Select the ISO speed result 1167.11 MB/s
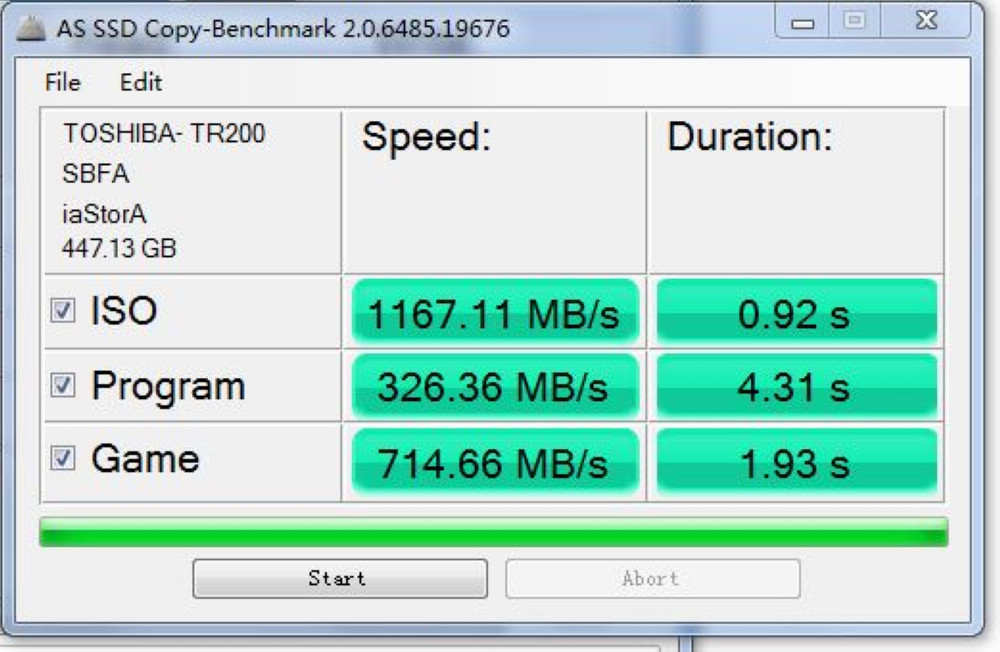Screen dimensions: 1000x652 tap(495, 312)
